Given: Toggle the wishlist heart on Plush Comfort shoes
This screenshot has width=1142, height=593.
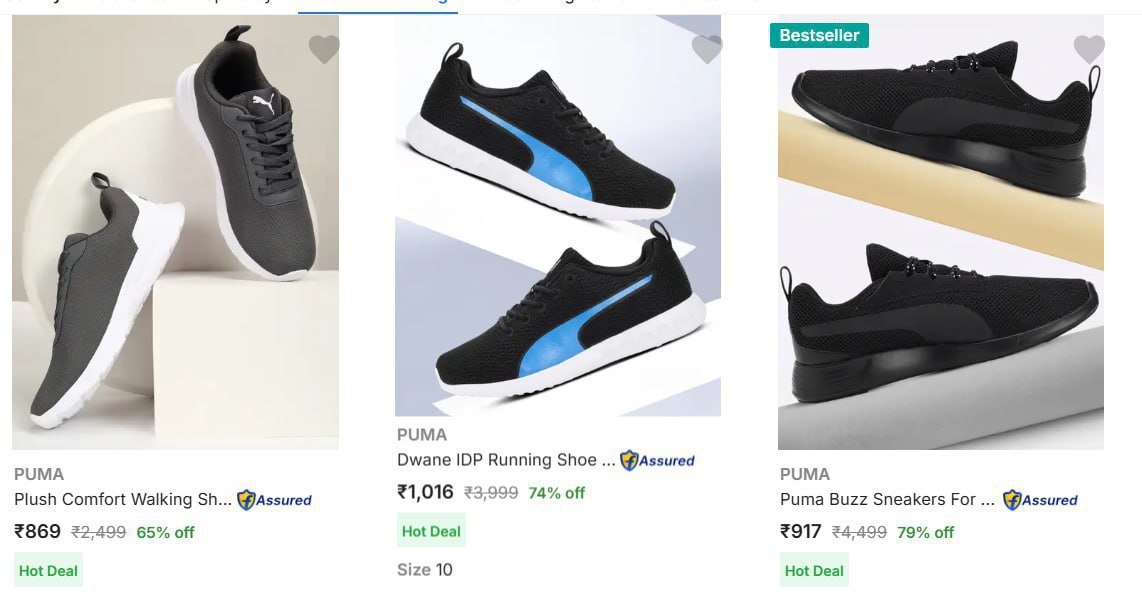Looking at the screenshot, I should pyautogui.click(x=324, y=48).
